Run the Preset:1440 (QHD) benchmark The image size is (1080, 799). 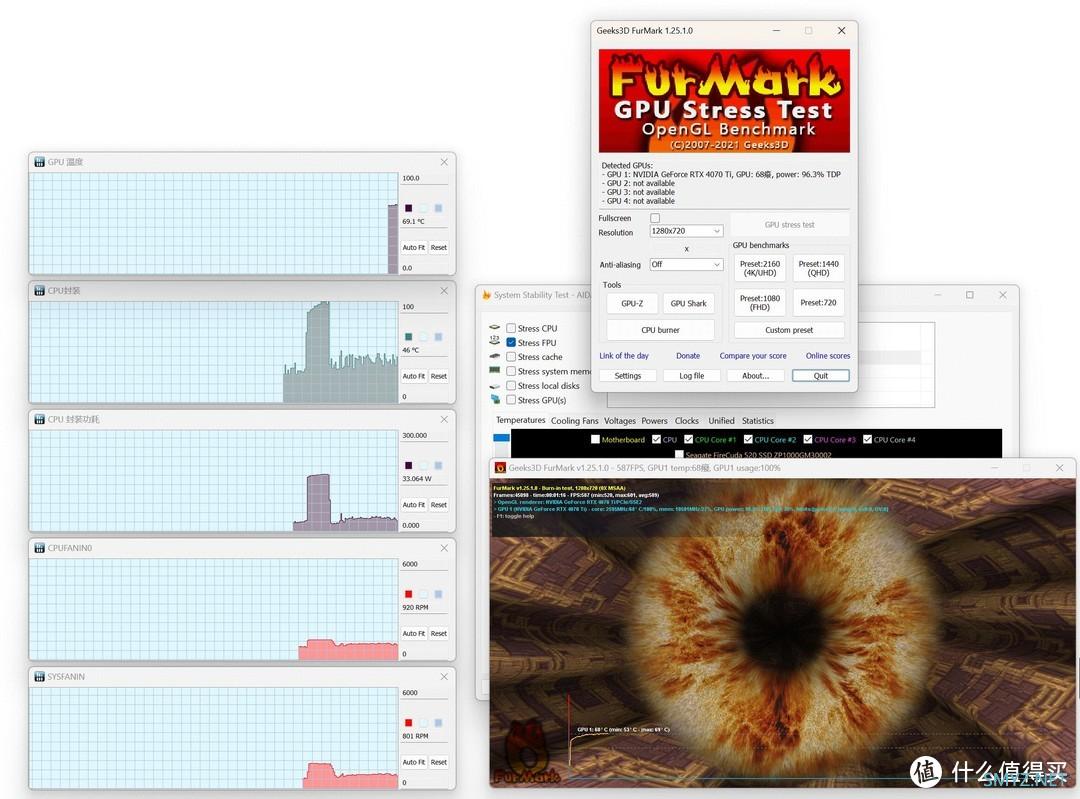coord(818,269)
